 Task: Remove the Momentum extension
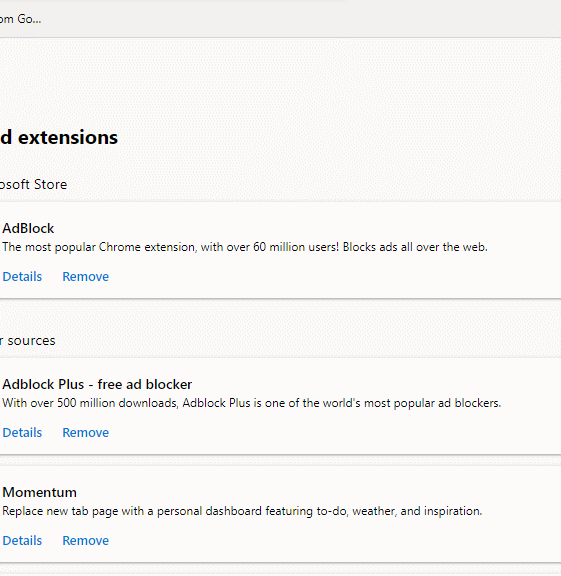tap(86, 541)
